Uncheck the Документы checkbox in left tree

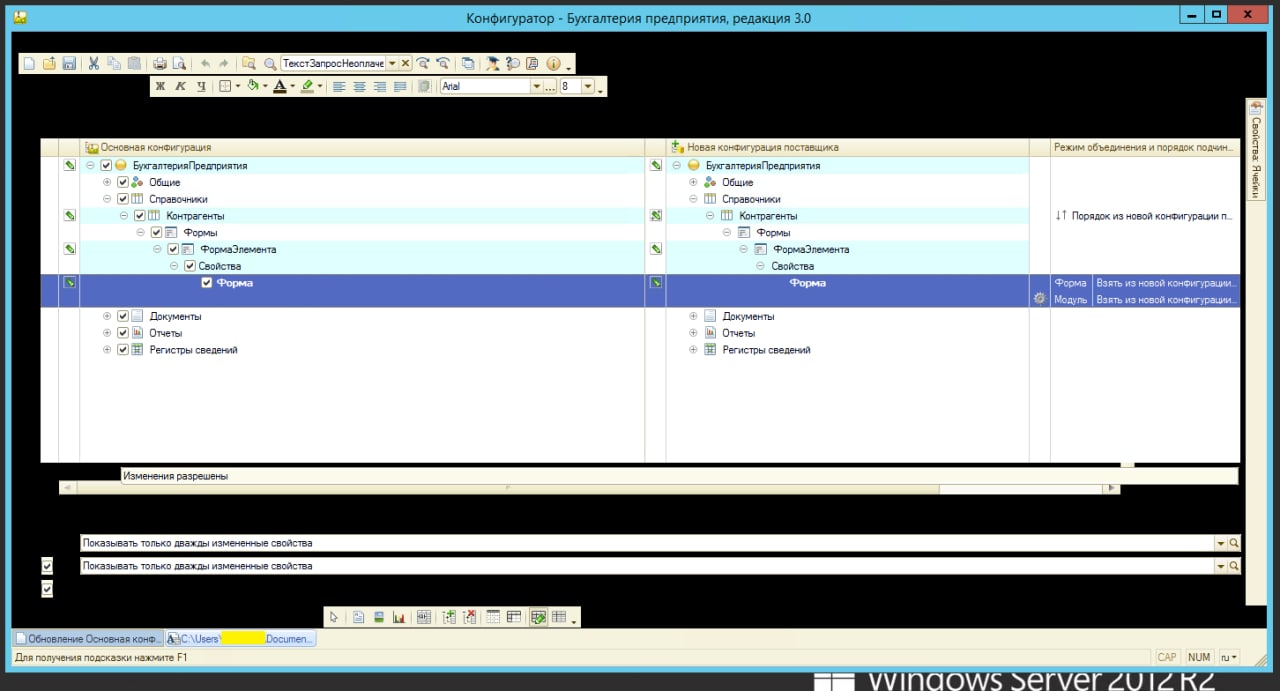[x=123, y=316]
